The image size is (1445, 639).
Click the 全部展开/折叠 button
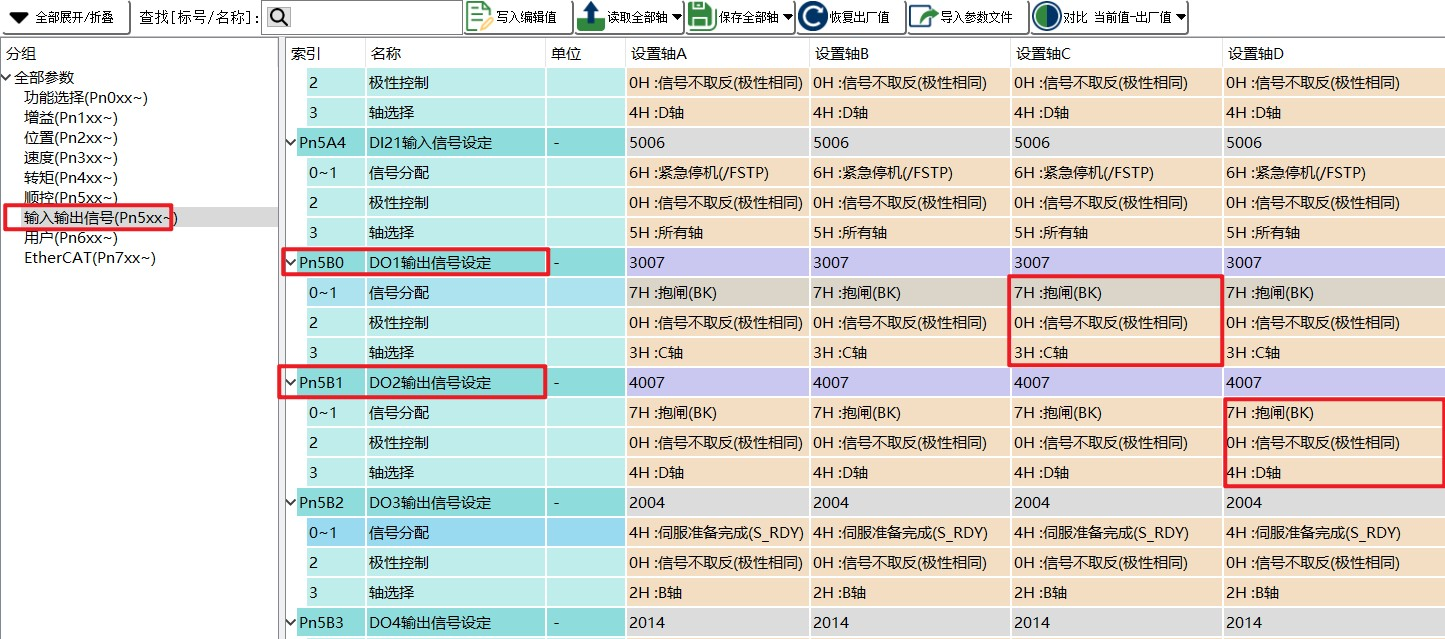pyautogui.click(x=63, y=17)
